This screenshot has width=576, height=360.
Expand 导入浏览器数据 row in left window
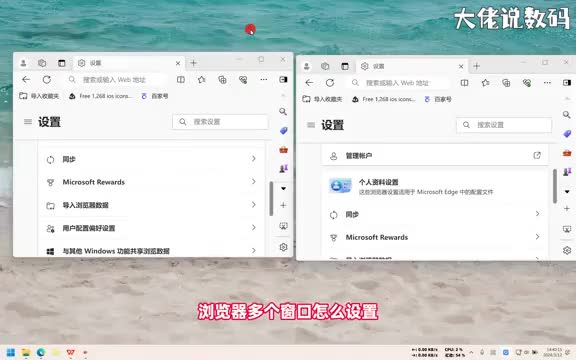point(151,205)
